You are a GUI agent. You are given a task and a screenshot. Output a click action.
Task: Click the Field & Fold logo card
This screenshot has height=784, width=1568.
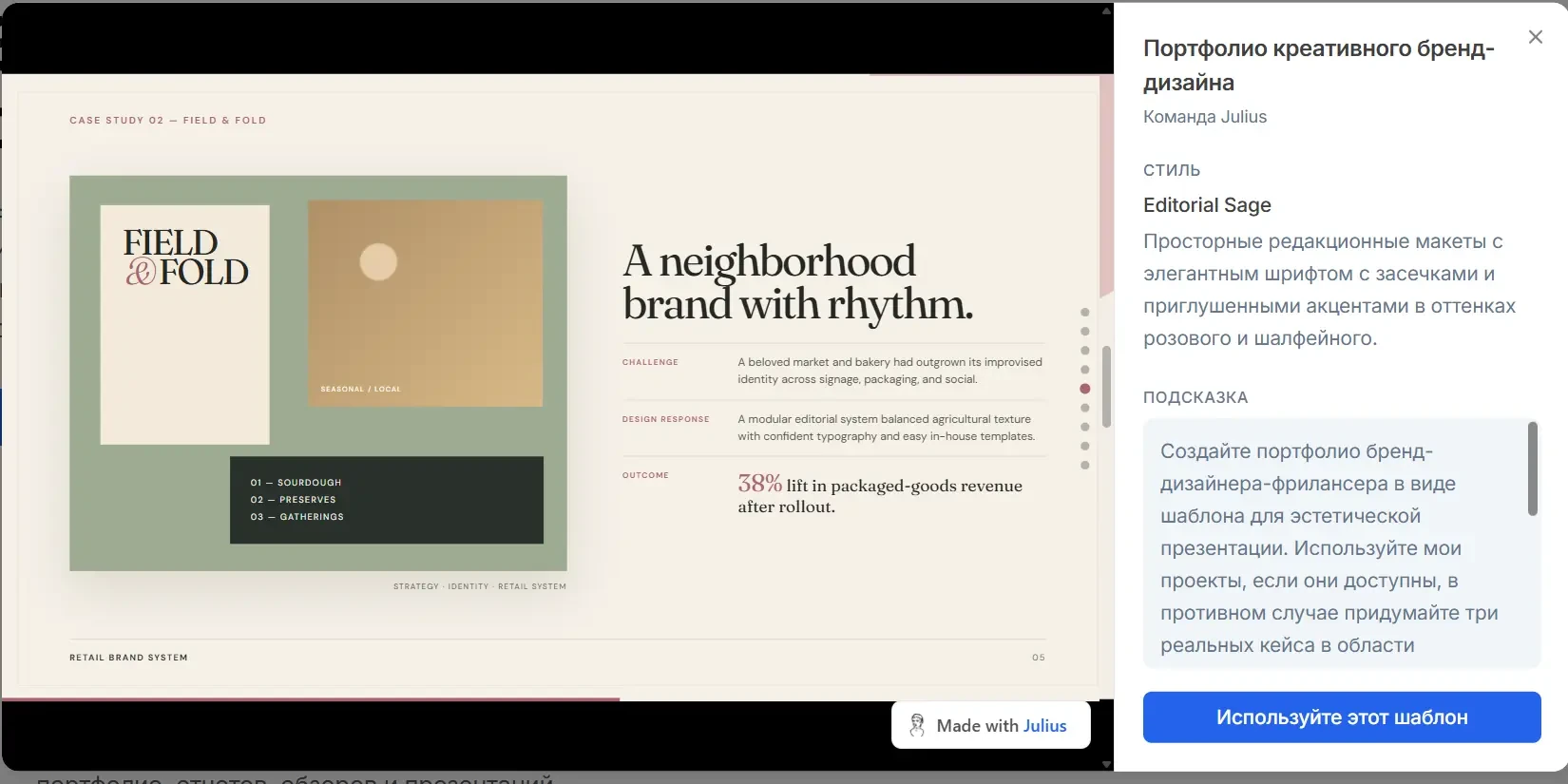(x=185, y=325)
